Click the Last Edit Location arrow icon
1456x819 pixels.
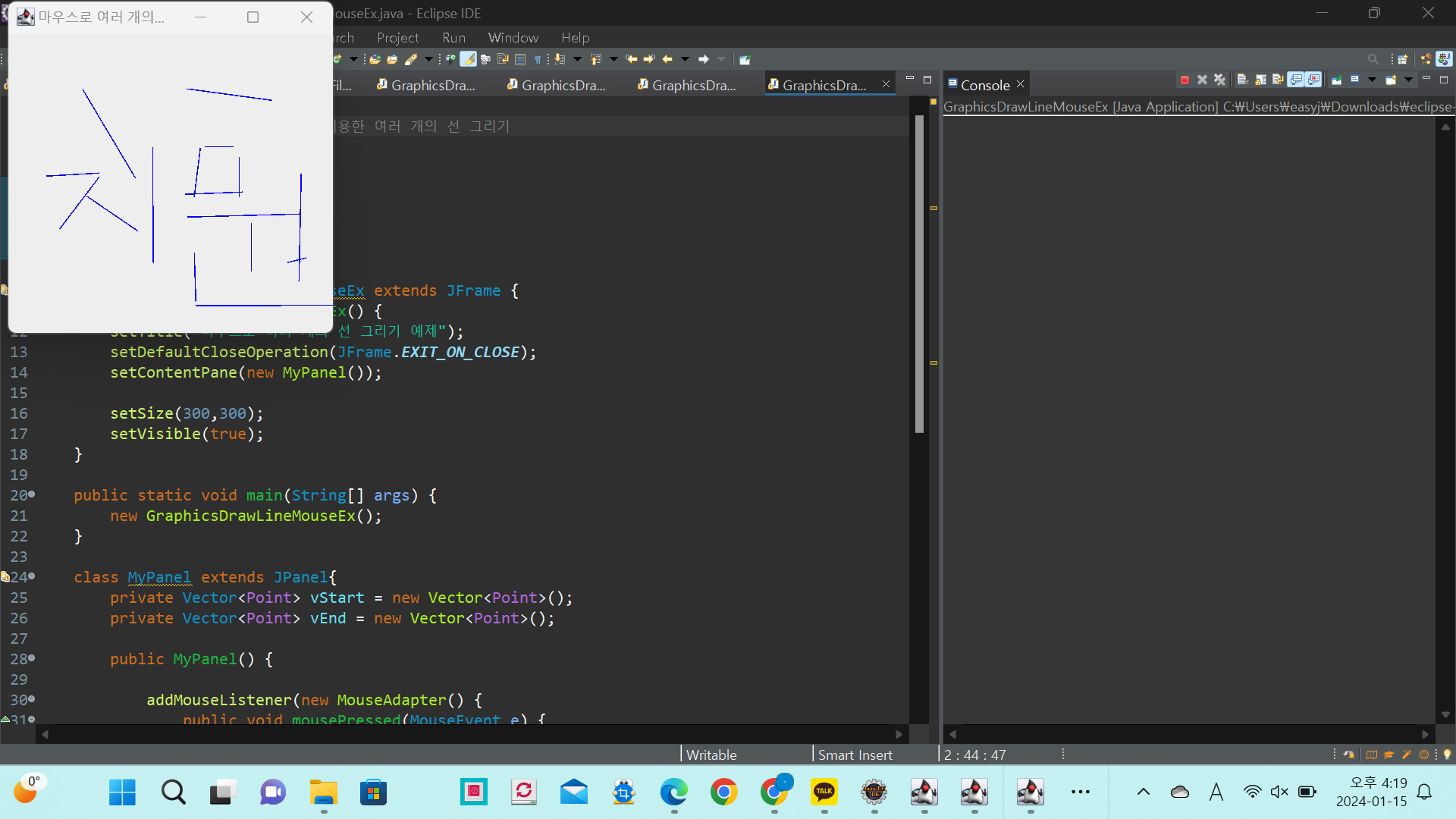click(x=632, y=59)
